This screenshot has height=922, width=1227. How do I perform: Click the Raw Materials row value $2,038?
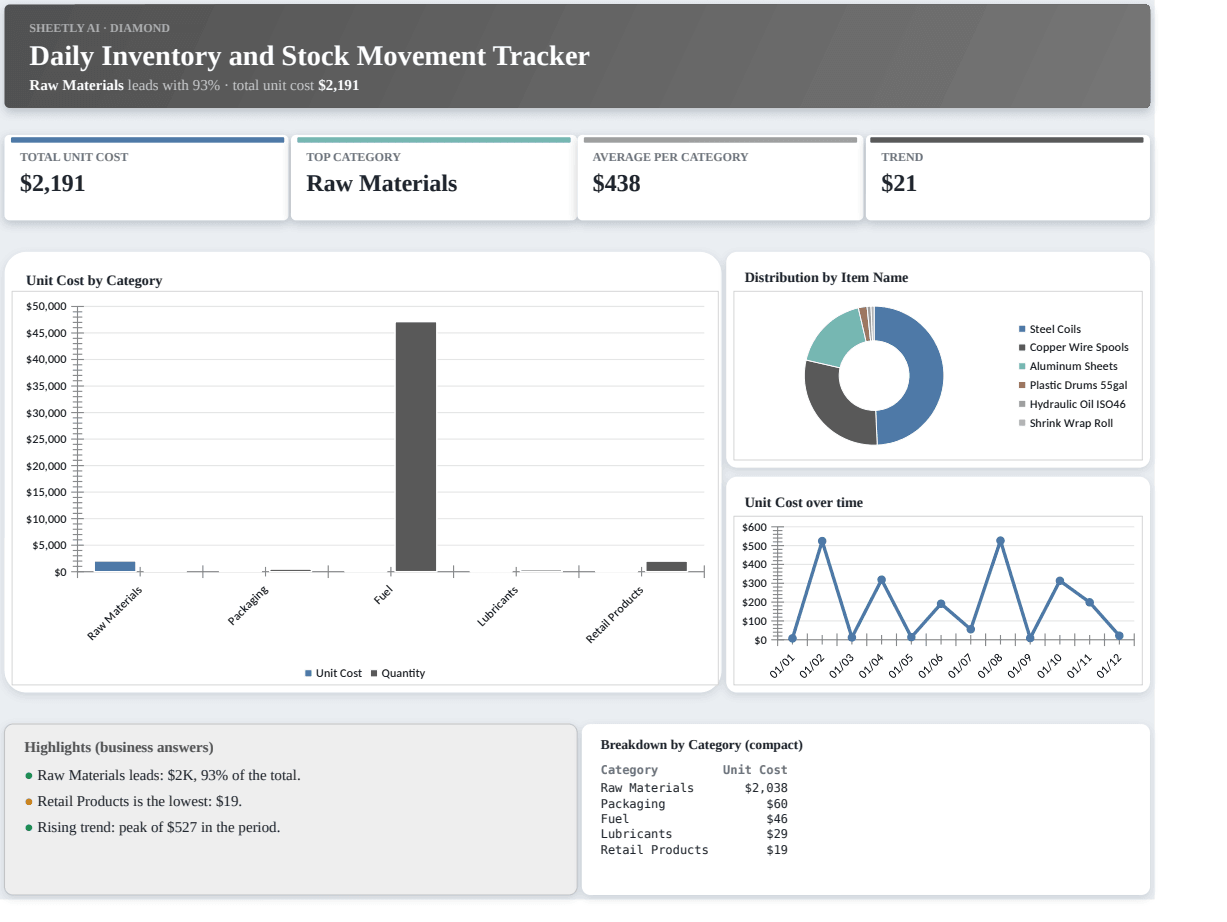[x=766, y=788]
